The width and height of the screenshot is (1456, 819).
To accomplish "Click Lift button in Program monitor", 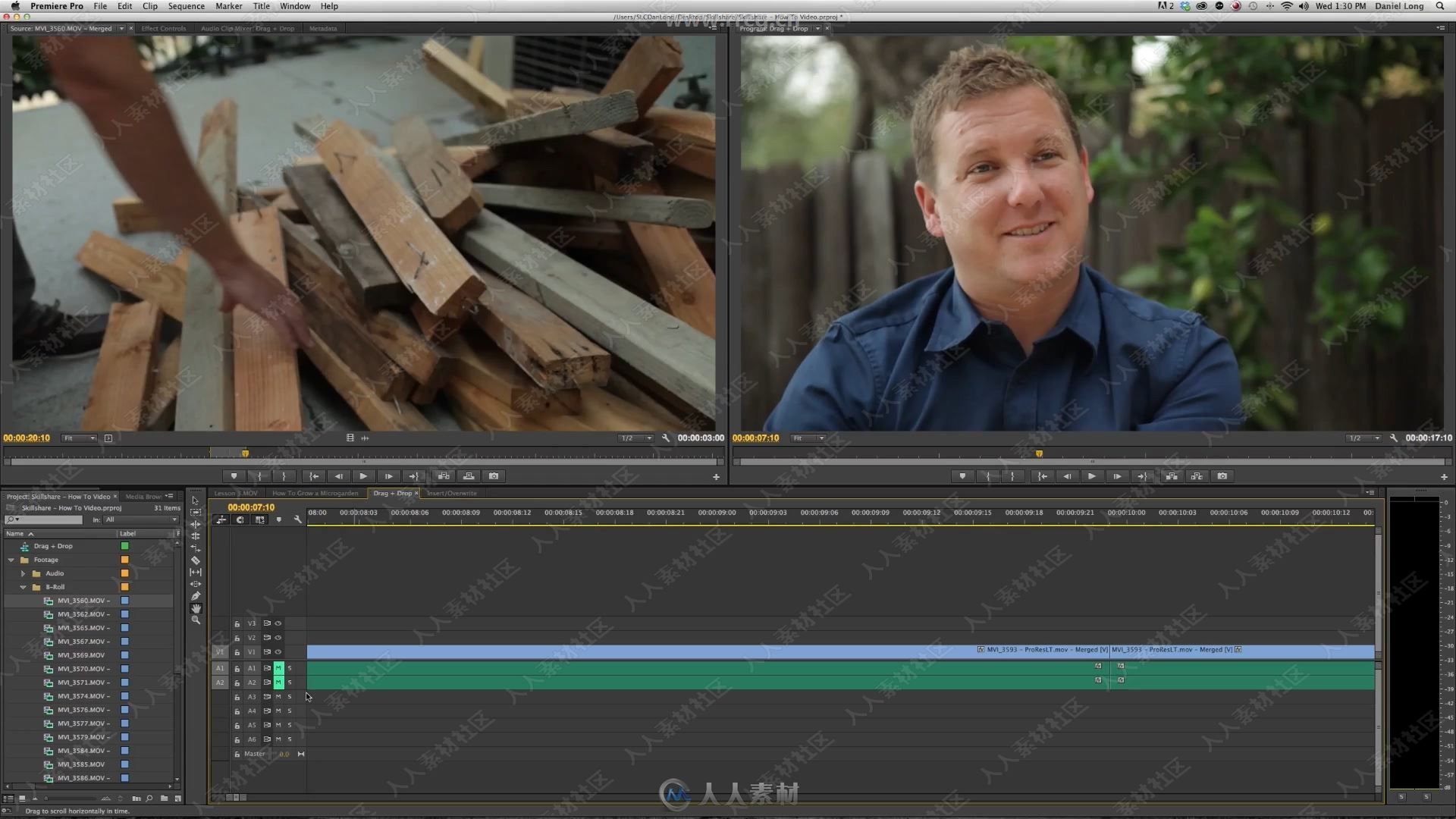I will point(1172,476).
